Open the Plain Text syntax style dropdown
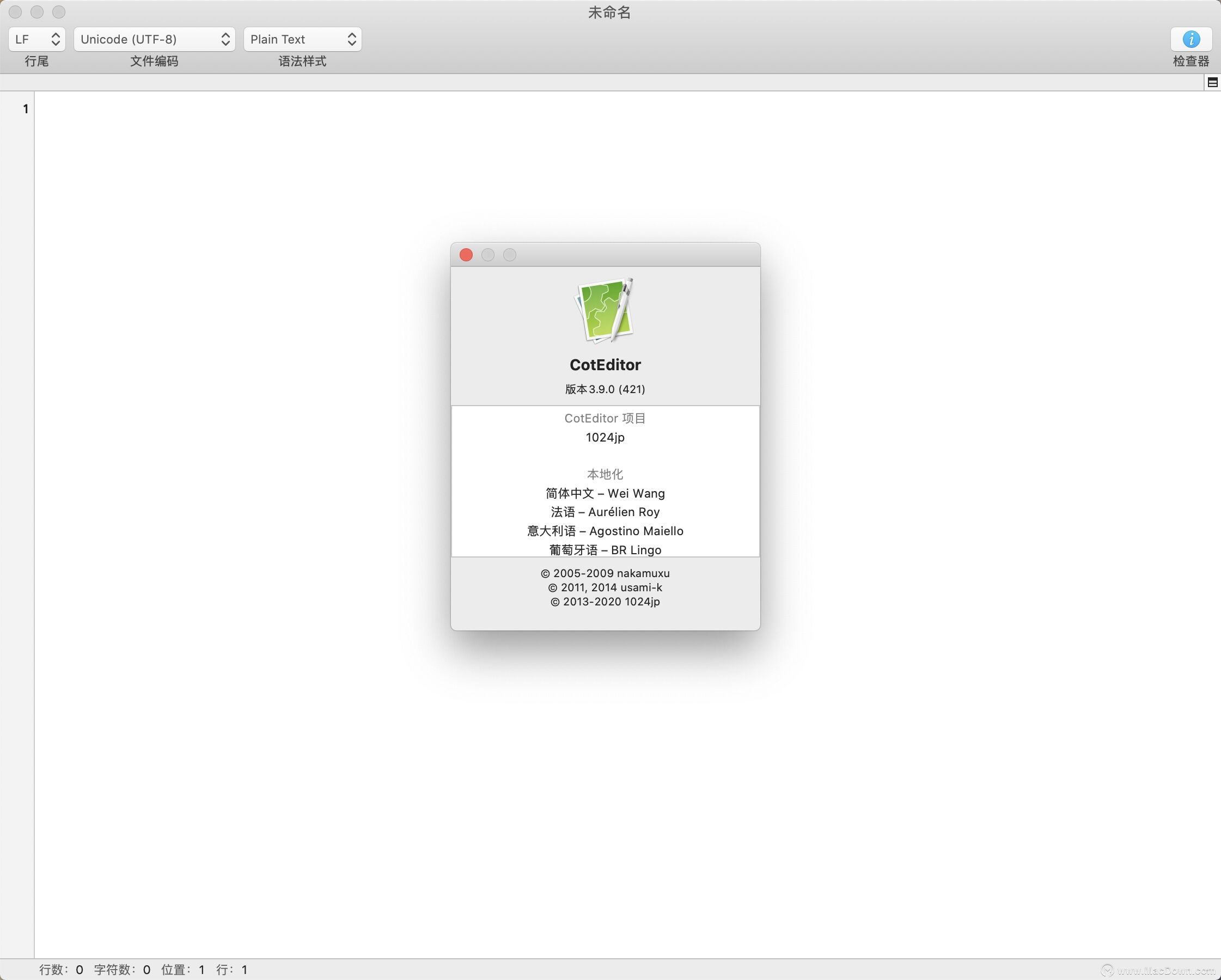 [x=302, y=39]
